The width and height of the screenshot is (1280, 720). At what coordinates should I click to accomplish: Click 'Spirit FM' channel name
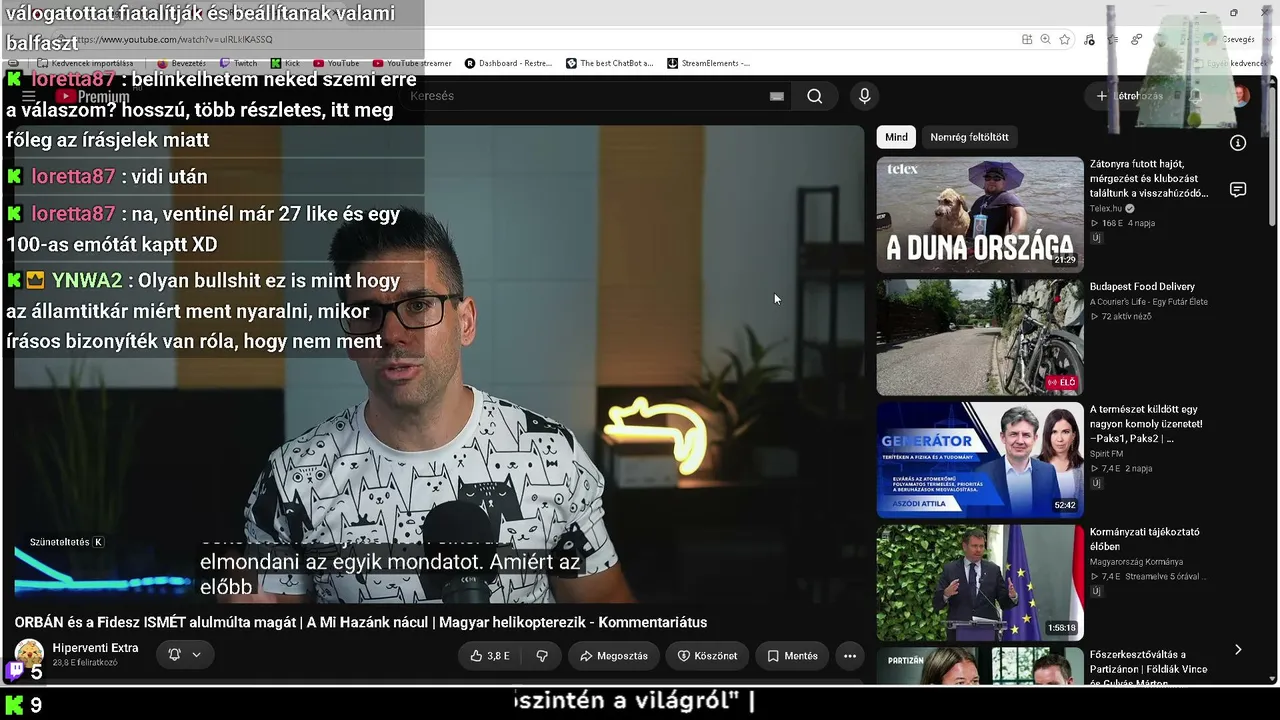point(1106,454)
